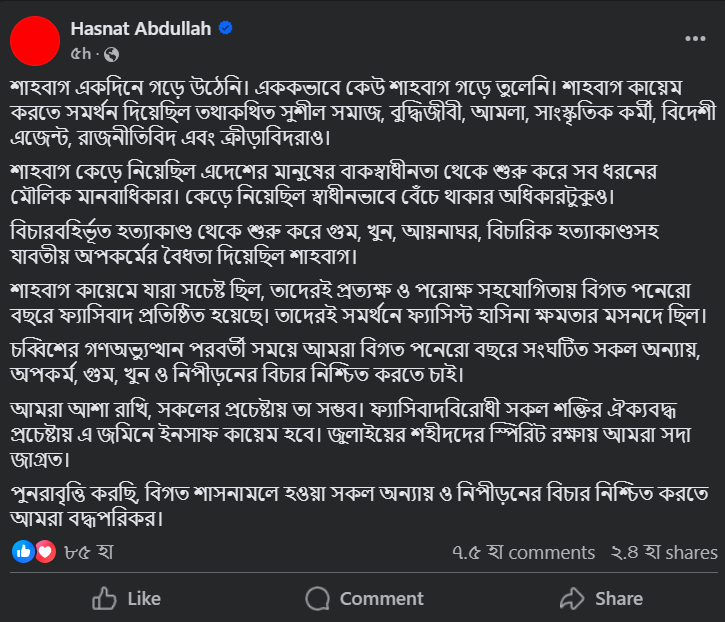
Task: Click the blue thumbs-up reaction icon
Action: tap(24, 552)
